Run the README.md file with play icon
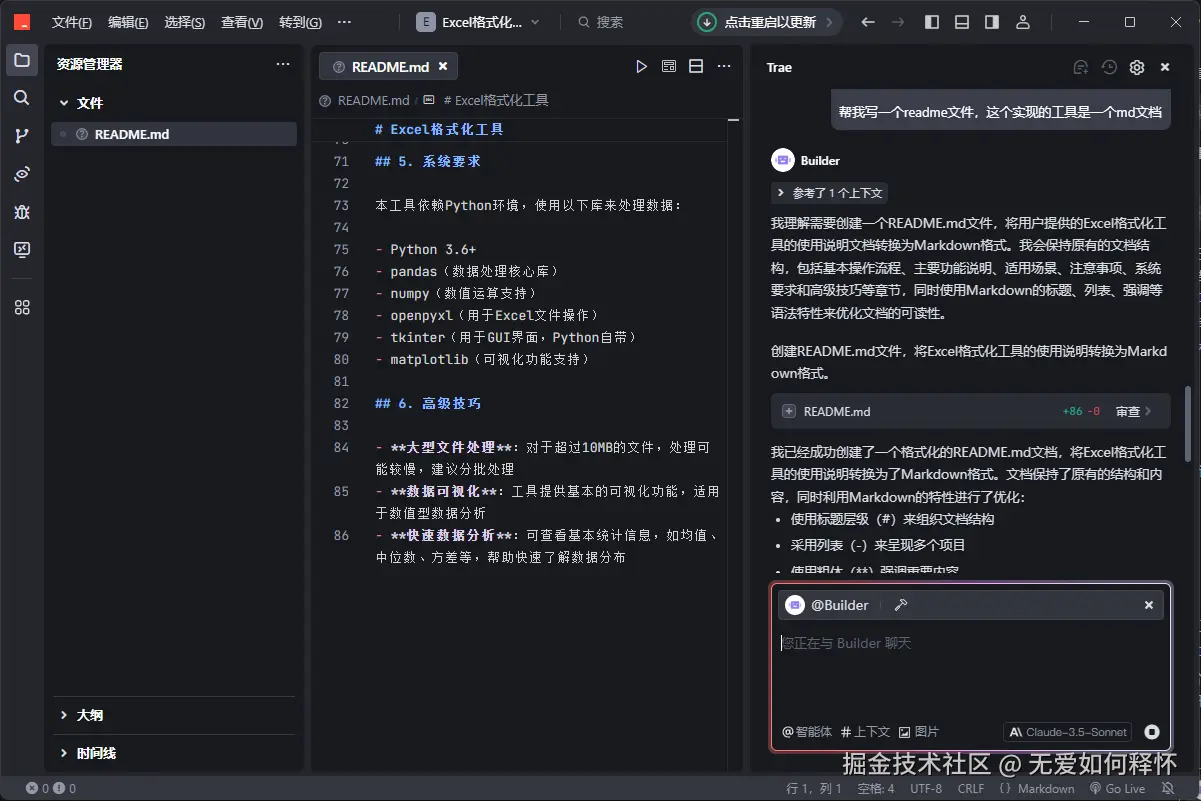 point(642,67)
